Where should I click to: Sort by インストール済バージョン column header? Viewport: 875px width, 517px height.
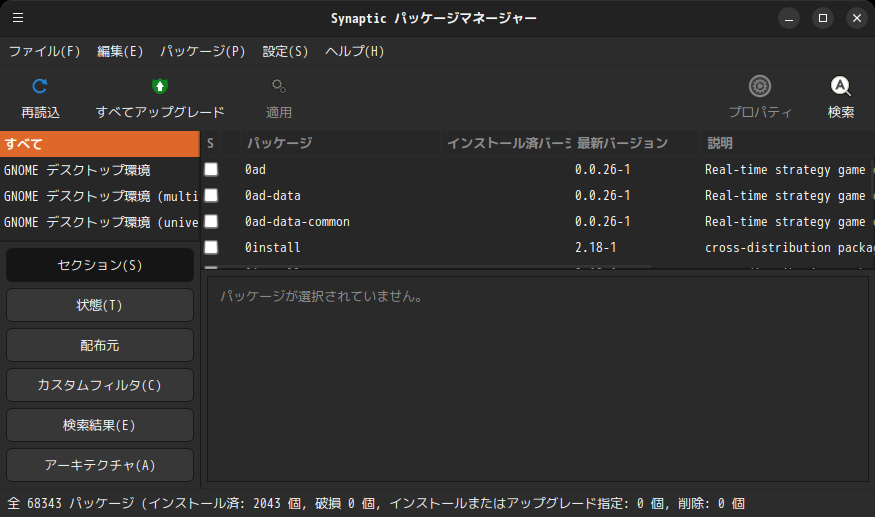506,143
